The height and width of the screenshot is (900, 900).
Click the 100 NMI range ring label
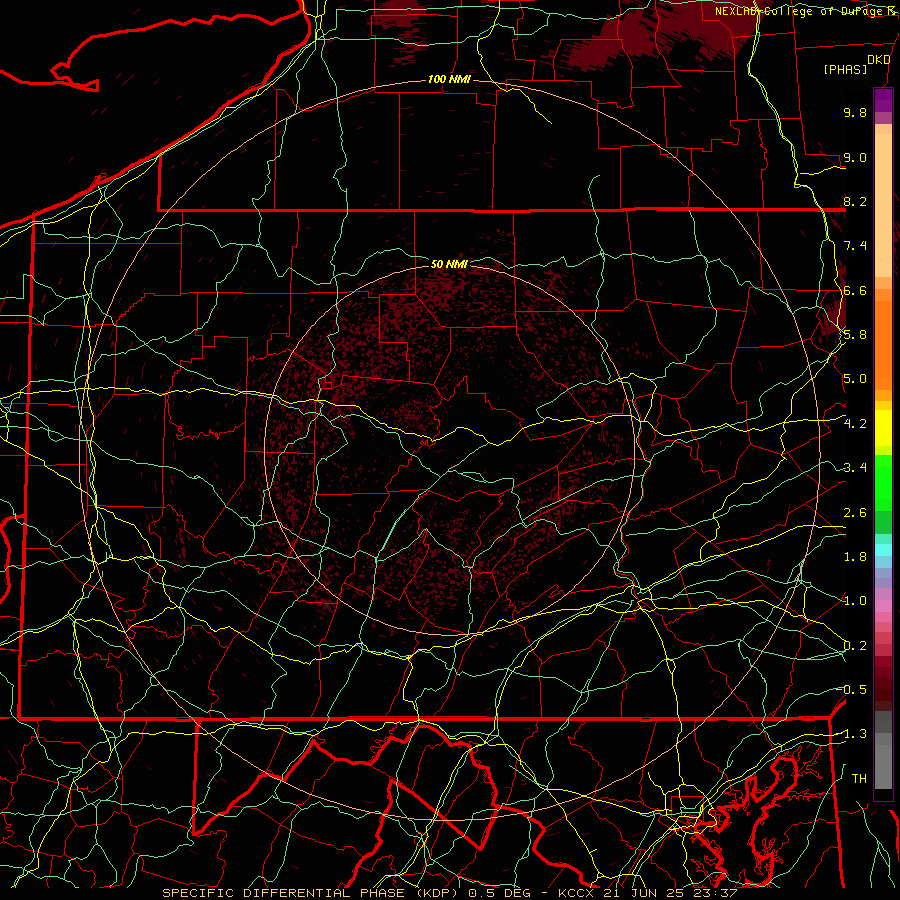tap(449, 79)
